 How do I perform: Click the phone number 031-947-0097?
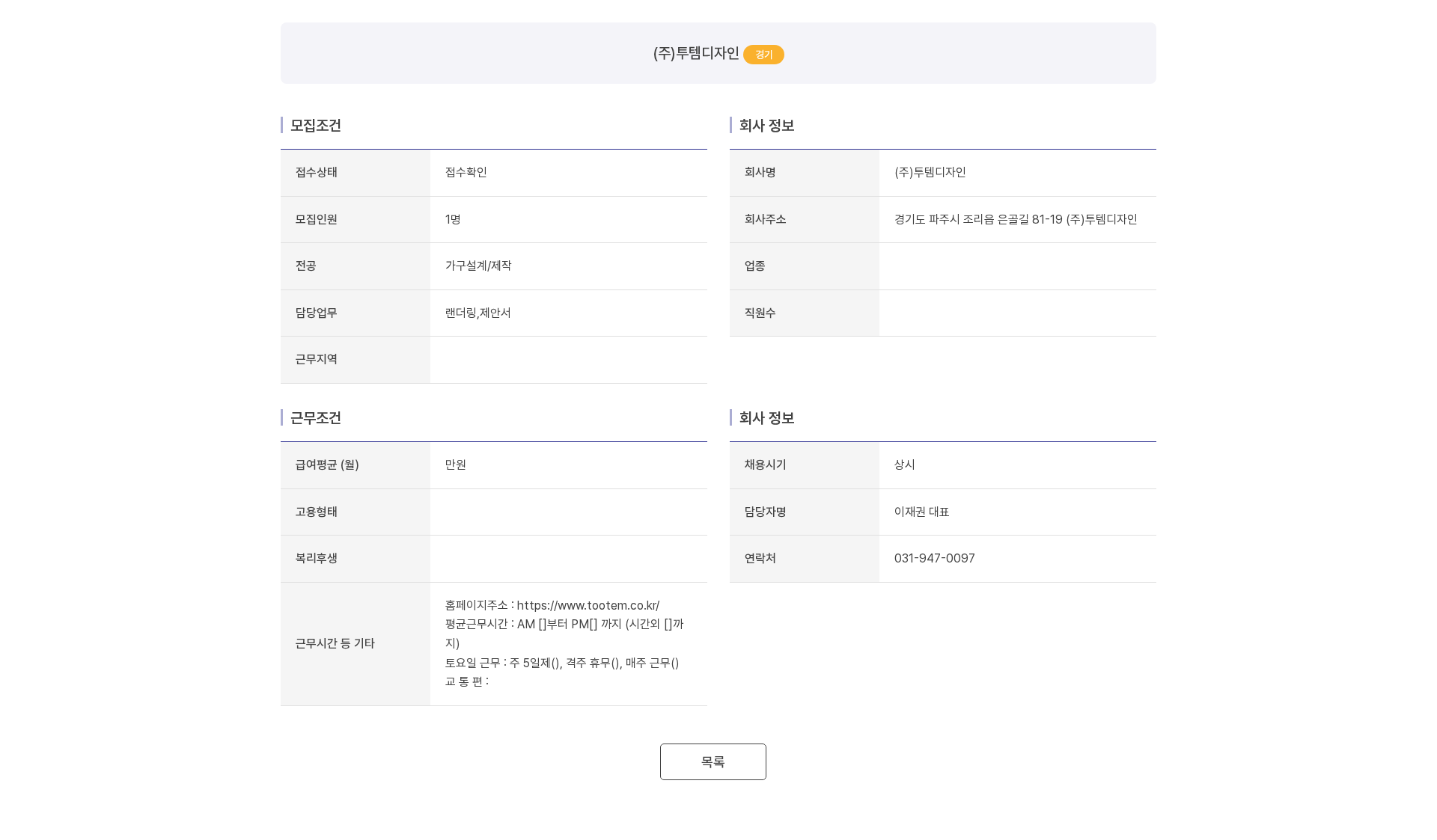[934, 558]
